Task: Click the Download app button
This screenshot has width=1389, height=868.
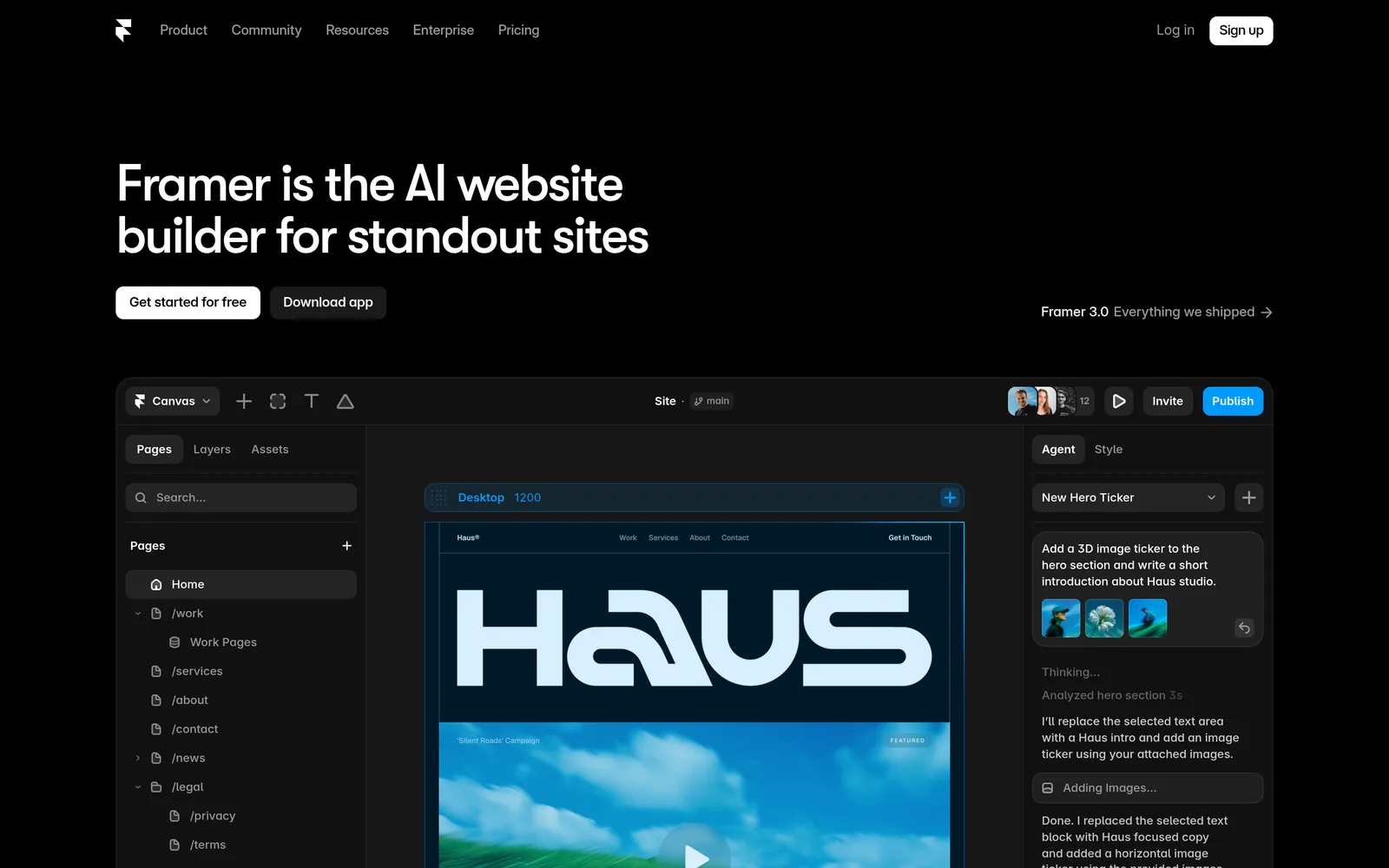Action: tap(327, 302)
